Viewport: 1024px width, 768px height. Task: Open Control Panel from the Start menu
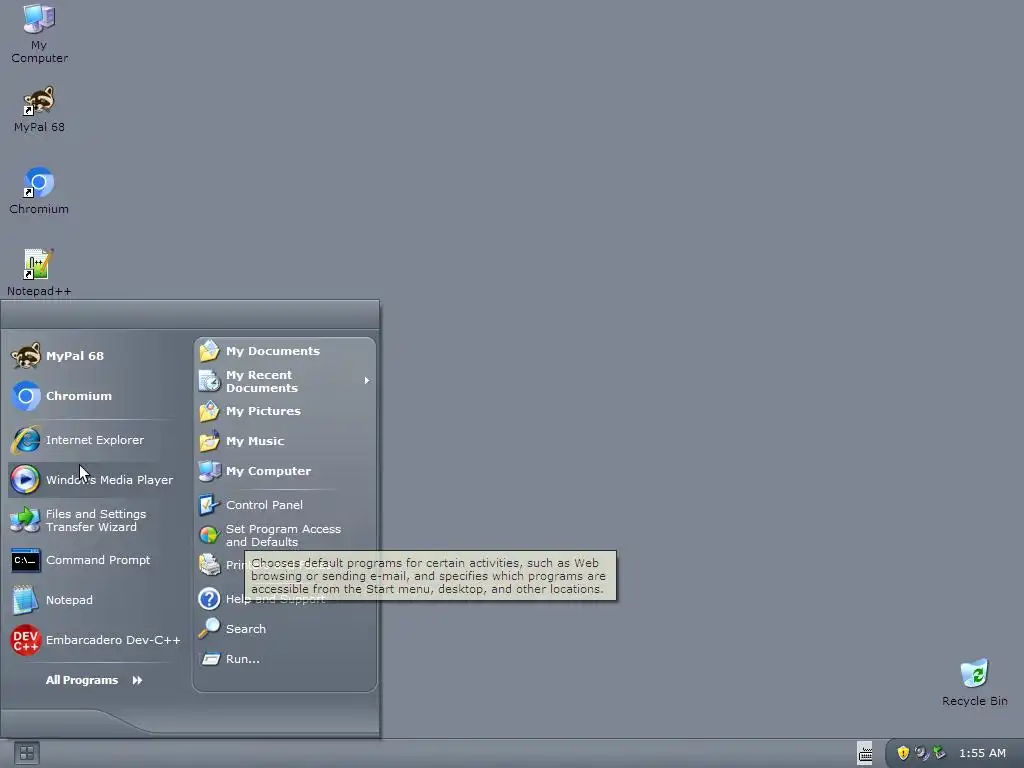pos(285,505)
